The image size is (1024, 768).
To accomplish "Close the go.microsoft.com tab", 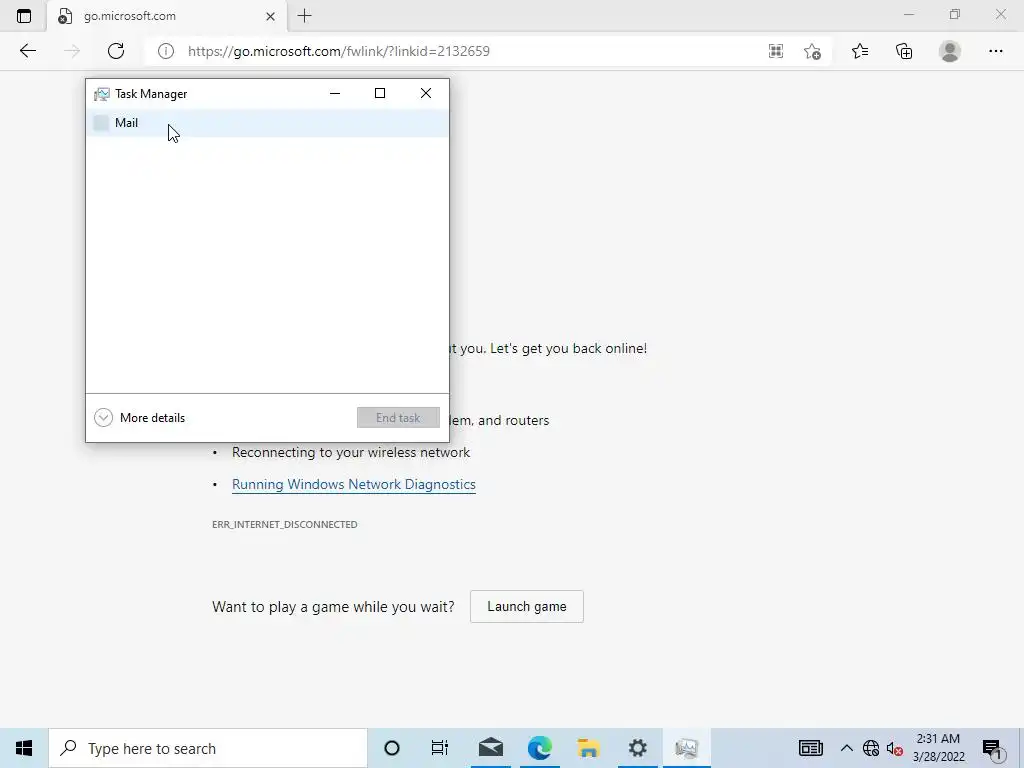I will (270, 16).
